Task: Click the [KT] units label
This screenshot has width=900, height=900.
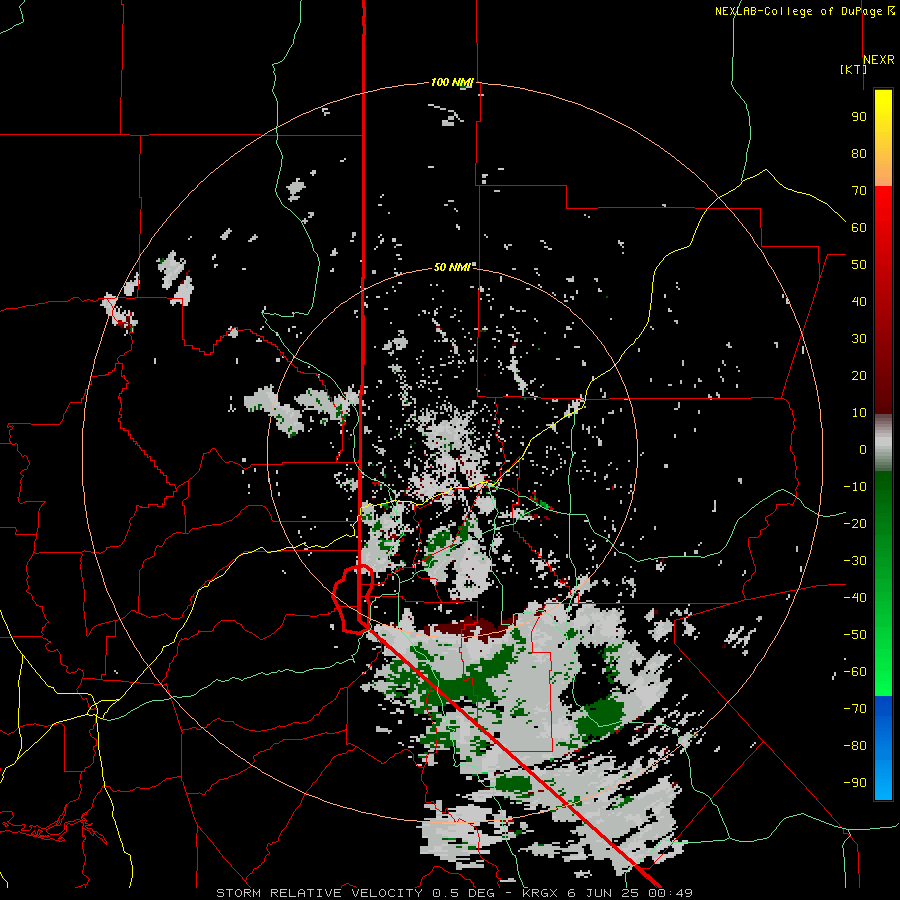Action: 853,69
